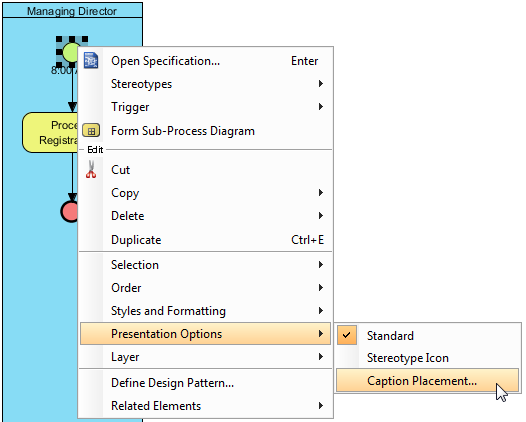The width and height of the screenshot is (526, 422).
Task: Choose Form Sub-Process Diagram menu entry
Action: pos(205,130)
